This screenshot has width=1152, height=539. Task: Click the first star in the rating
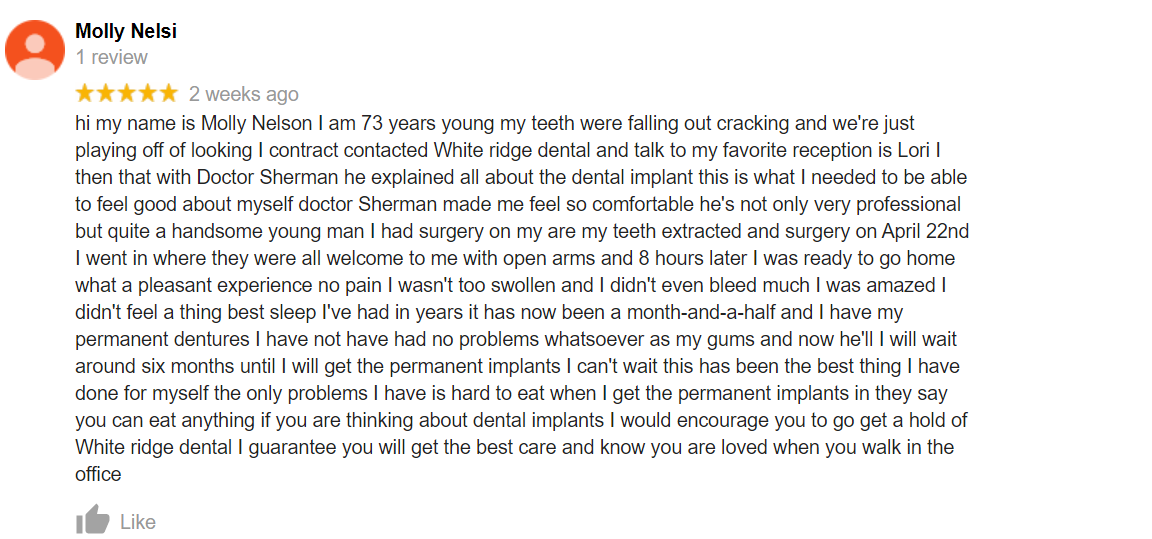pos(85,94)
